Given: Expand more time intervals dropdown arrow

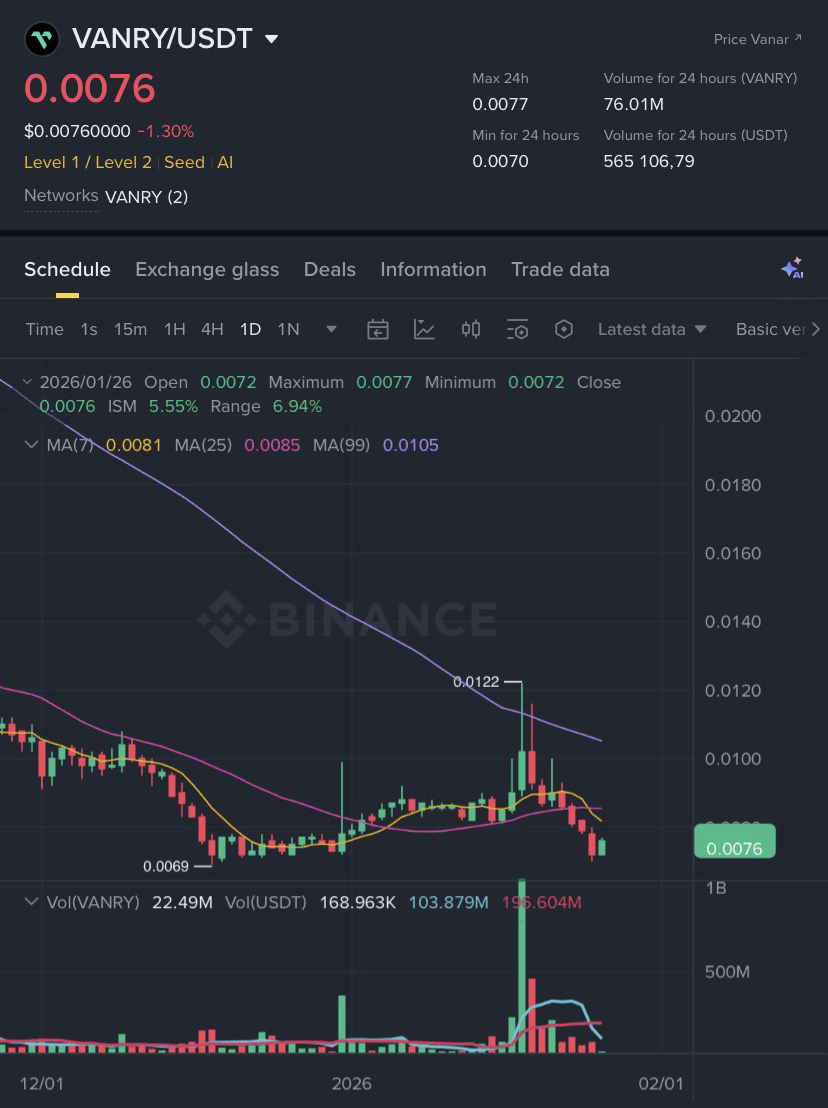Looking at the screenshot, I should pos(331,329).
